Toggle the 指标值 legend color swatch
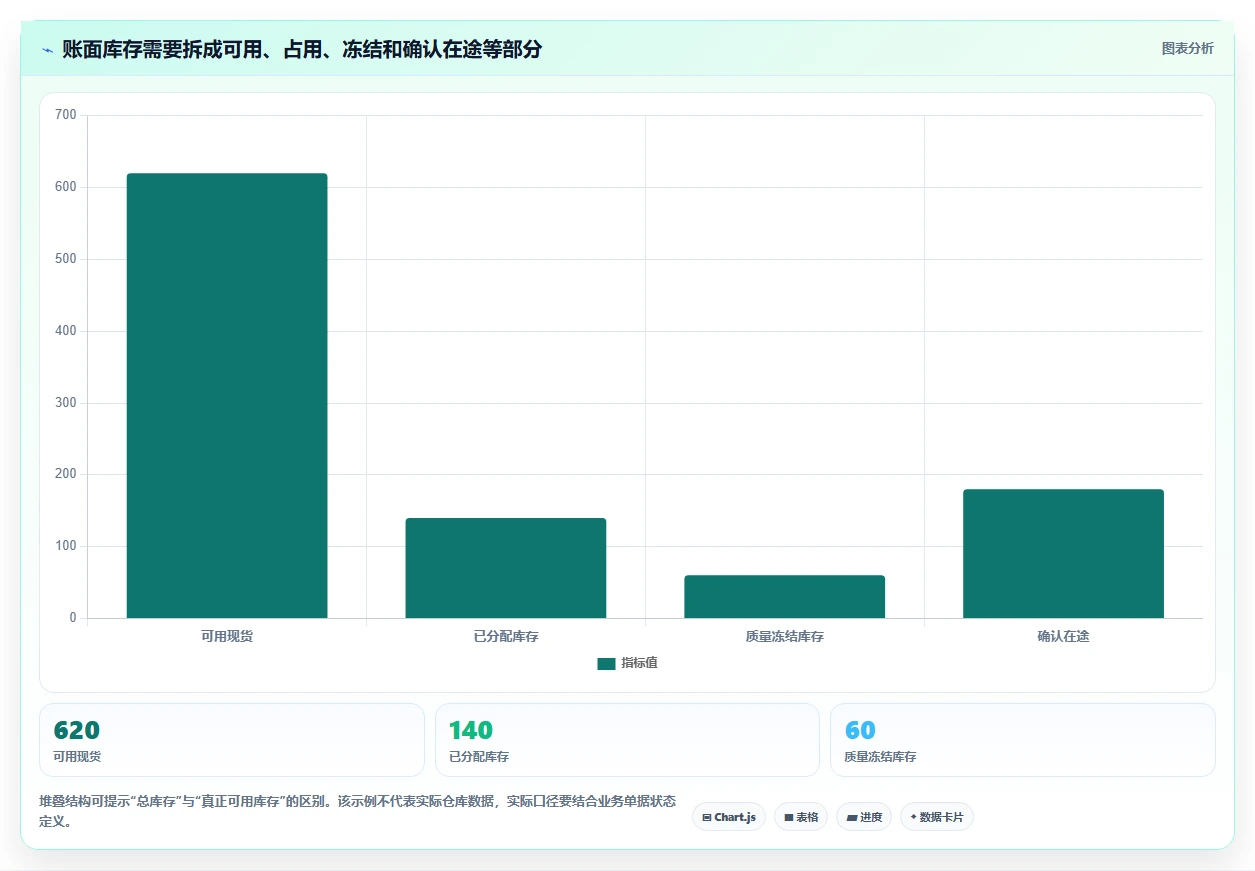 point(606,663)
